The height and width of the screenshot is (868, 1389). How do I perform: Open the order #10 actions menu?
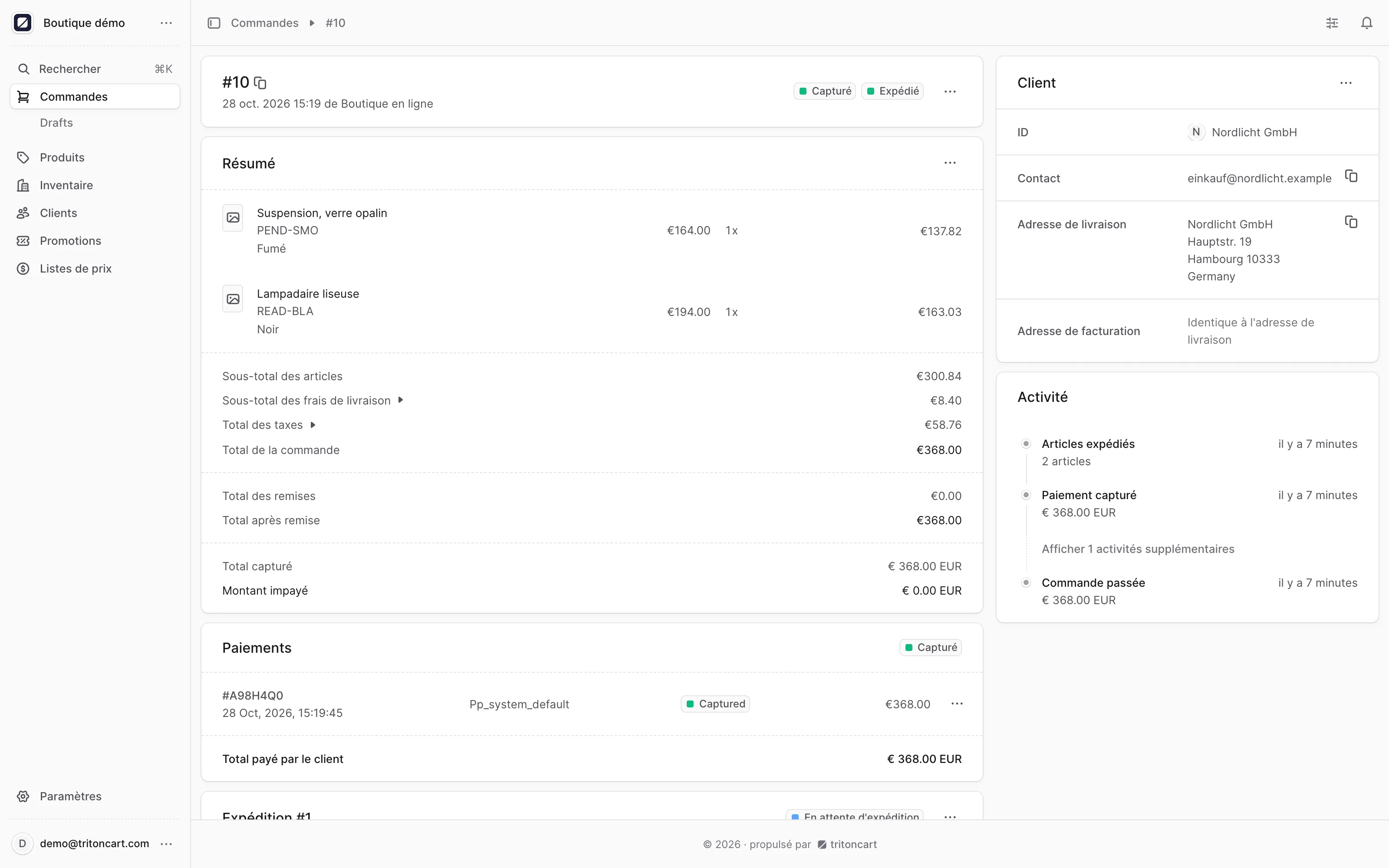(950, 91)
